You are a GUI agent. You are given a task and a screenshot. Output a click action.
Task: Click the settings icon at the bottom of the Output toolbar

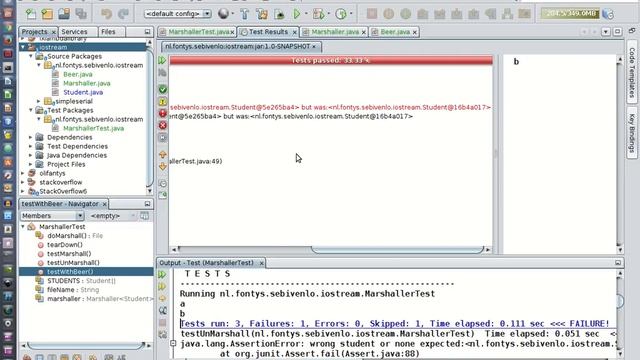pyautogui.click(x=162, y=335)
